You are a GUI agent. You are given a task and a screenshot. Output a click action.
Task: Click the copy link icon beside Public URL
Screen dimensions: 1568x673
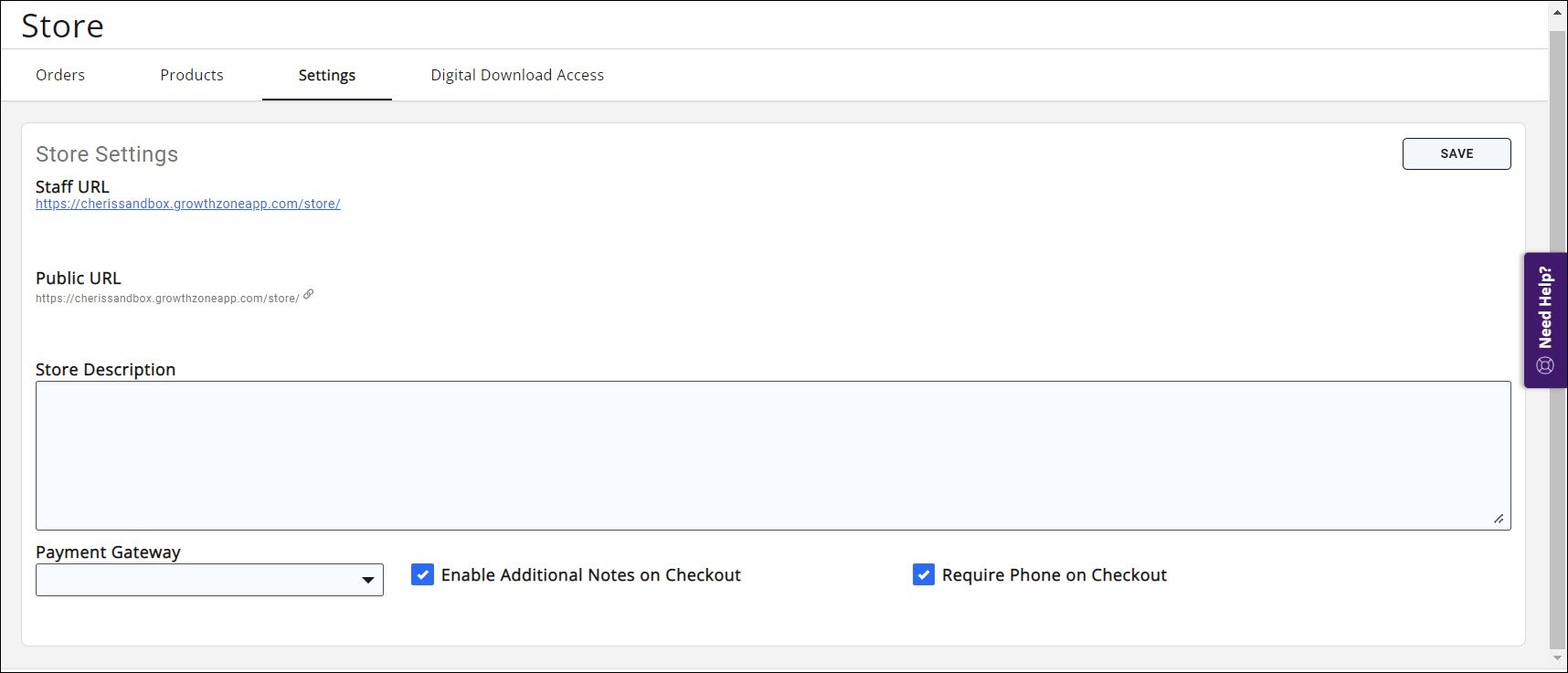(309, 294)
